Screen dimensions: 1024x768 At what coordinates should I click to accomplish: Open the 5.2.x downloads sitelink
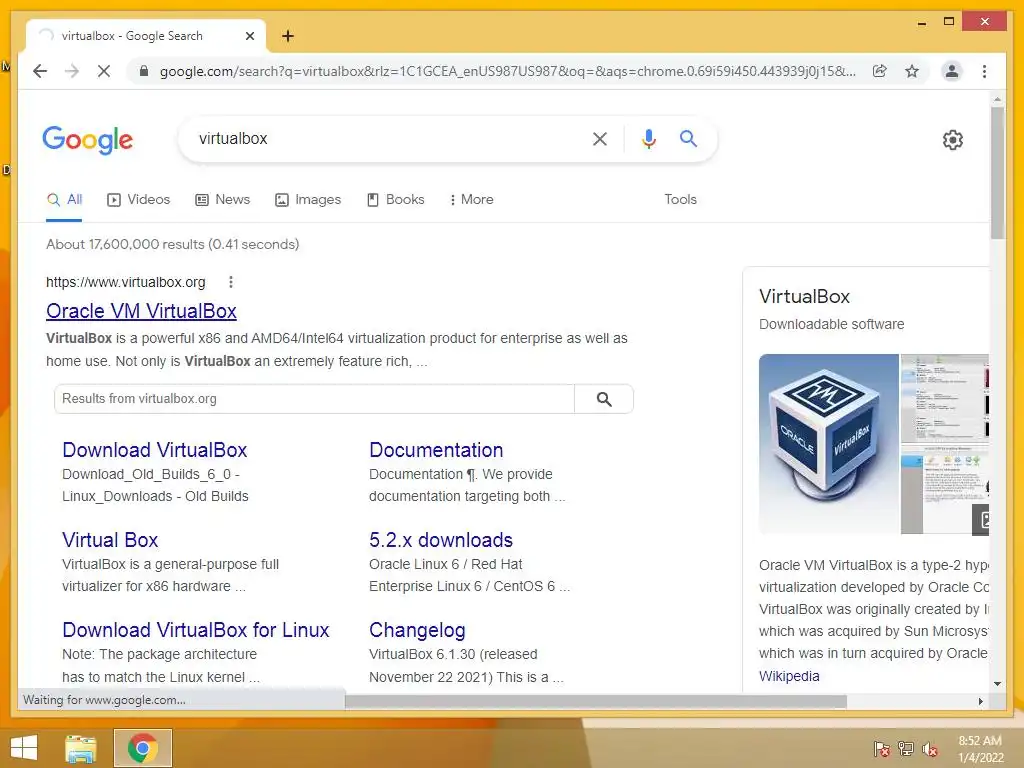pyautogui.click(x=441, y=540)
